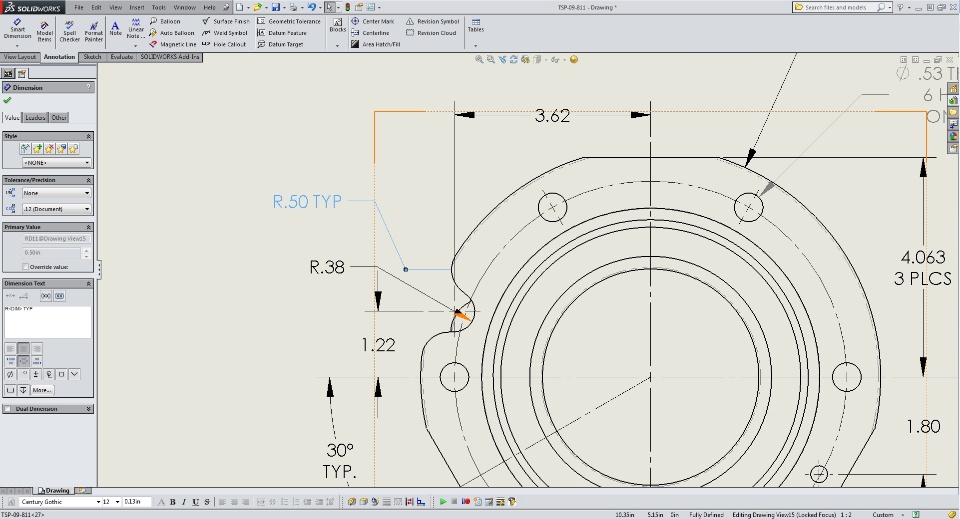Click Zoom to Fit in the view toolbar
This screenshot has height=519, width=960.
tap(479, 59)
